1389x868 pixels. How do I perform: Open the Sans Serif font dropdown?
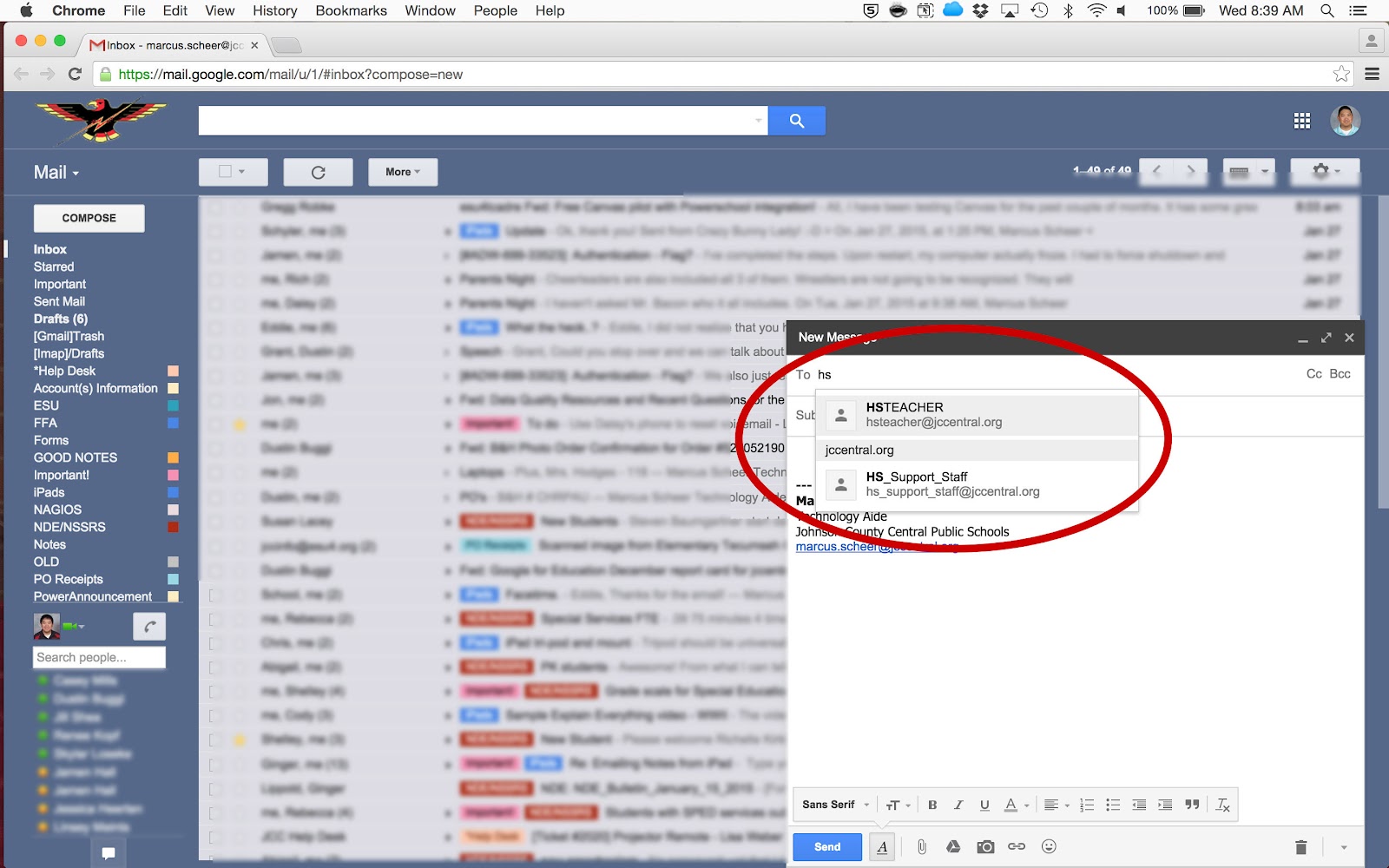835,805
